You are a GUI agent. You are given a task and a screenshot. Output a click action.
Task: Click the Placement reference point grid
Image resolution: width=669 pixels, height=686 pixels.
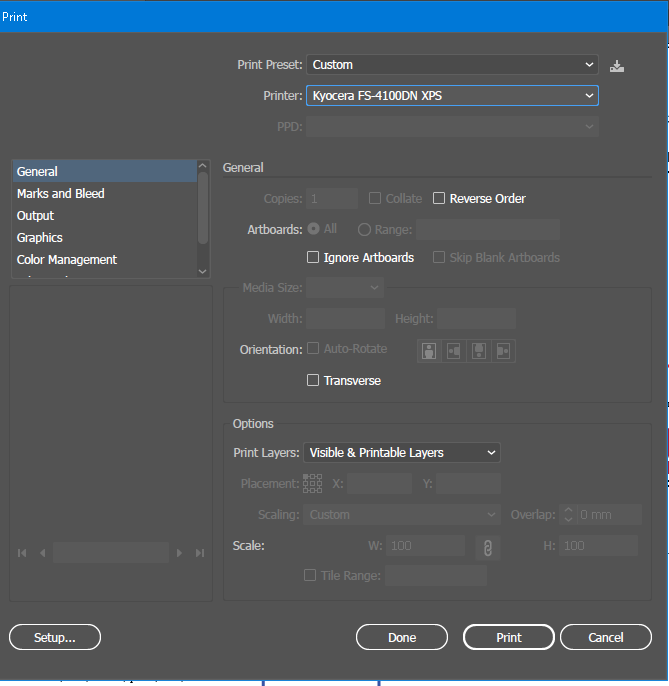coord(312,483)
